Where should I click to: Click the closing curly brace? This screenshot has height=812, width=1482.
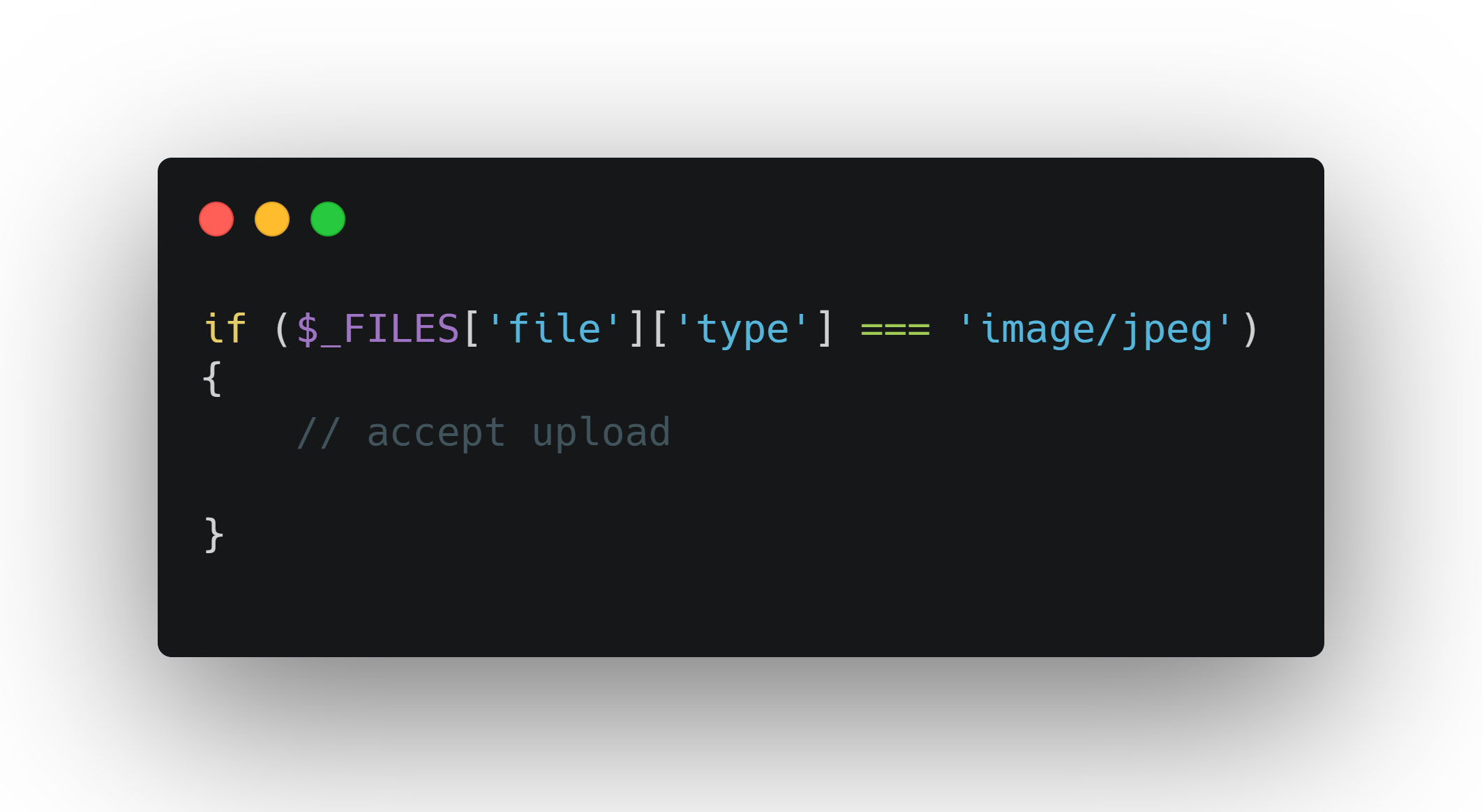[x=214, y=535]
